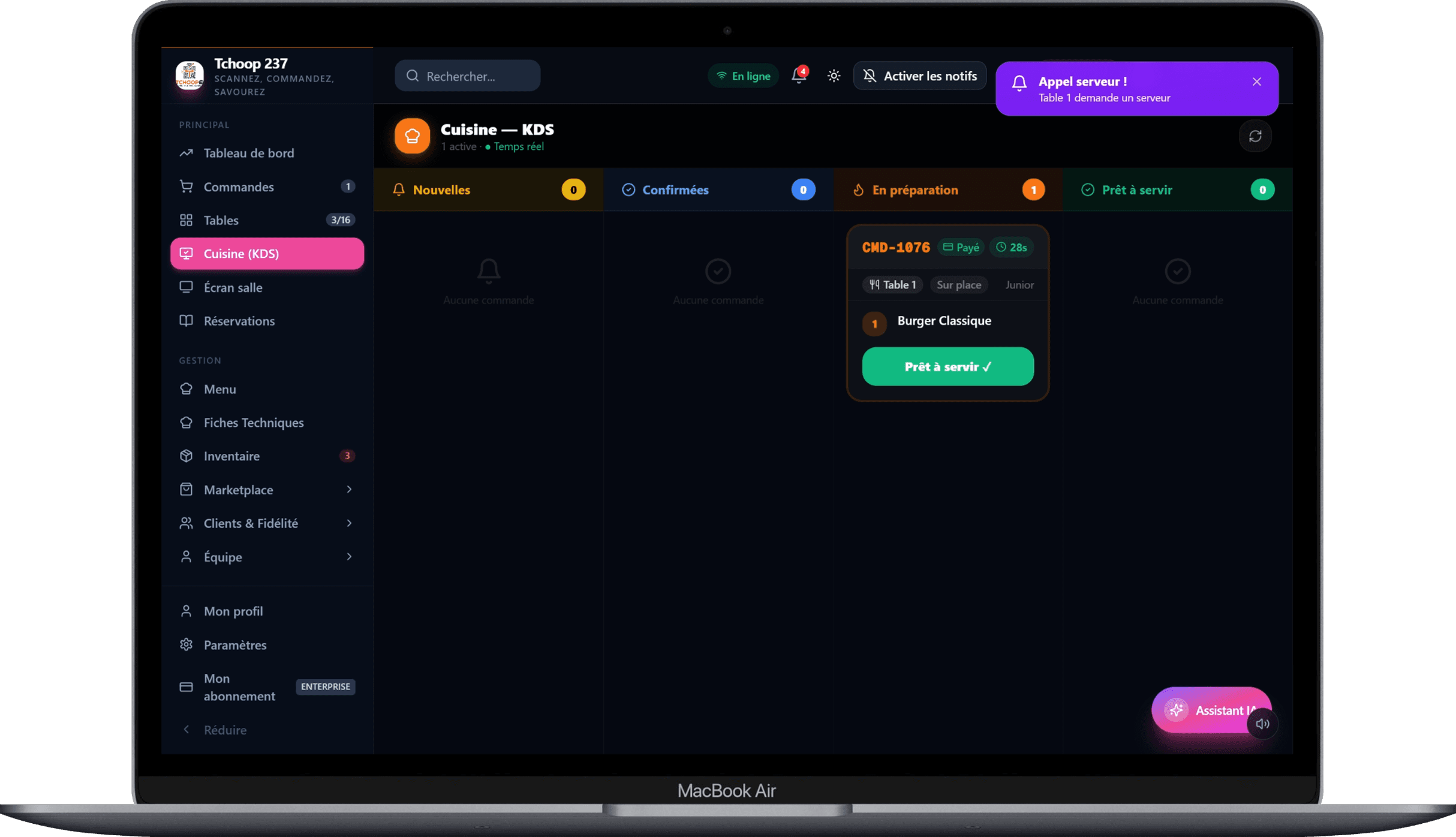Open Inventaire with 3 alerts

(267, 456)
